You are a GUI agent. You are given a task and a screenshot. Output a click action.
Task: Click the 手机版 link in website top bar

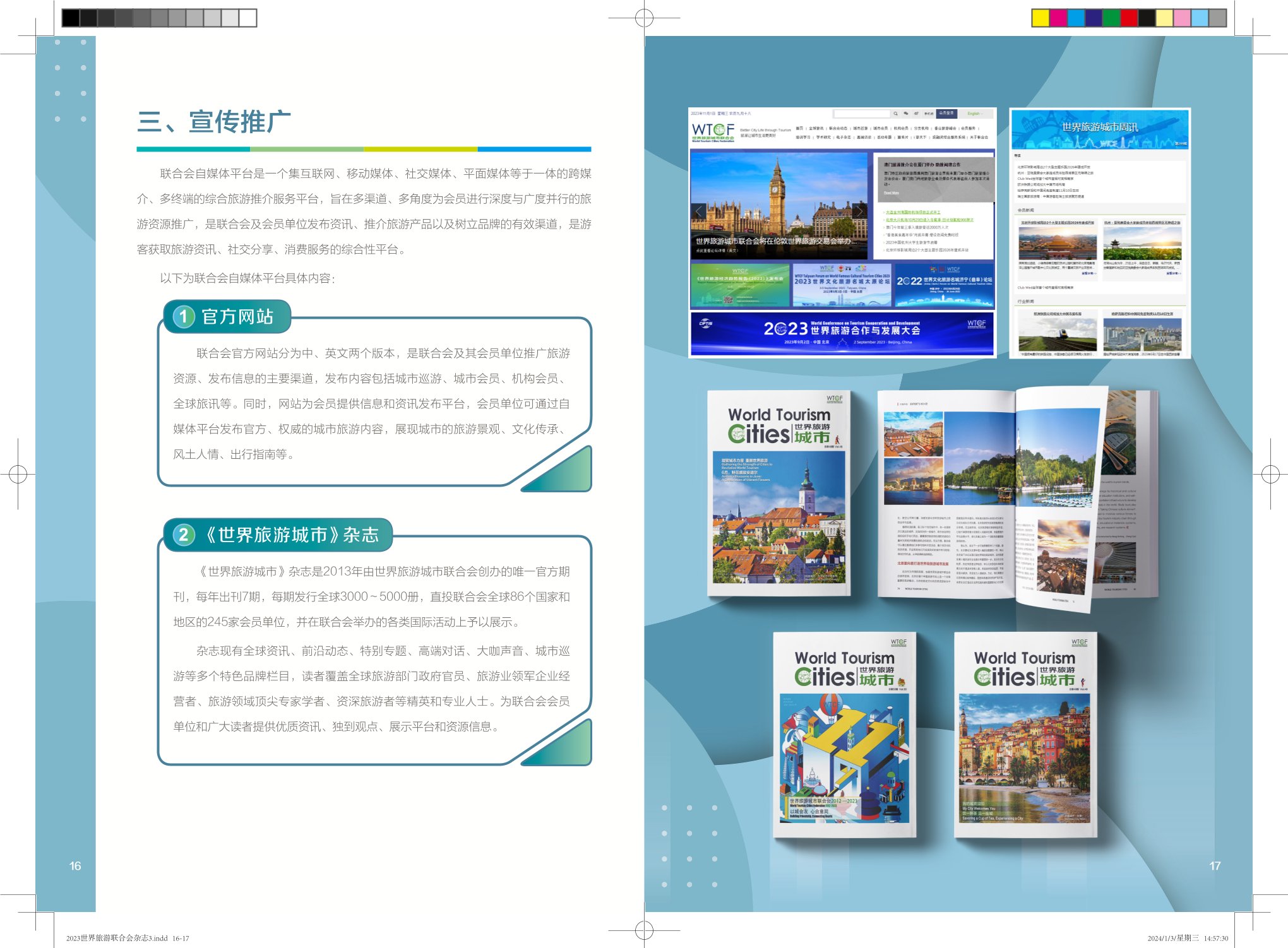(x=929, y=114)
